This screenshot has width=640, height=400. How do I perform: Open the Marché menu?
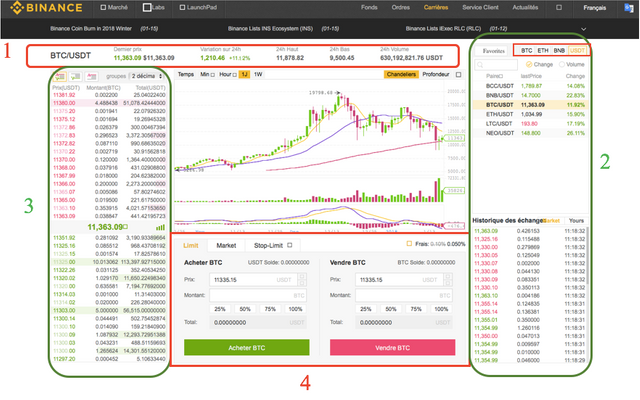(114, 7)
